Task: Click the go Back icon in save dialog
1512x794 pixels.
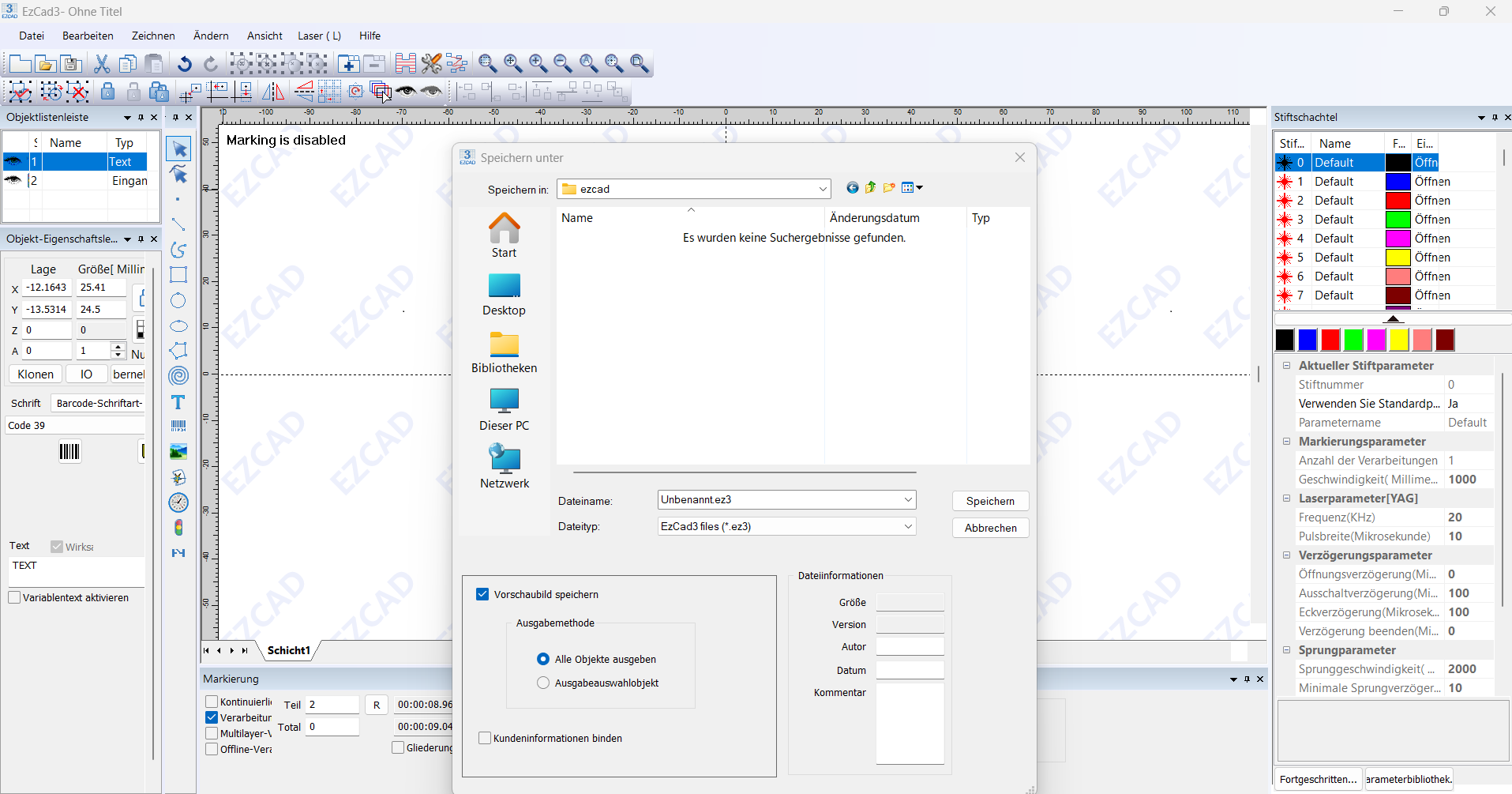Action: click(852, 188)
